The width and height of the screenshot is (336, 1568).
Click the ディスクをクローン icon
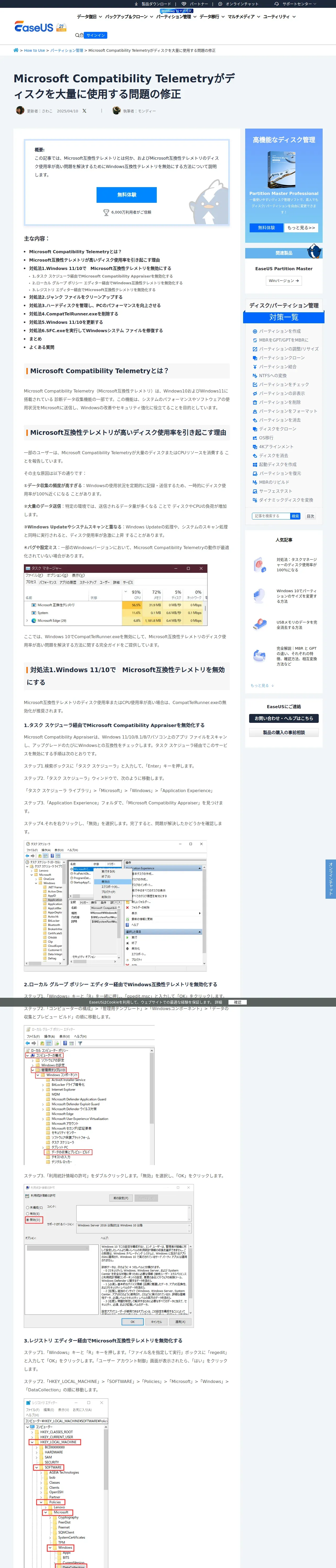pos(255,429)
